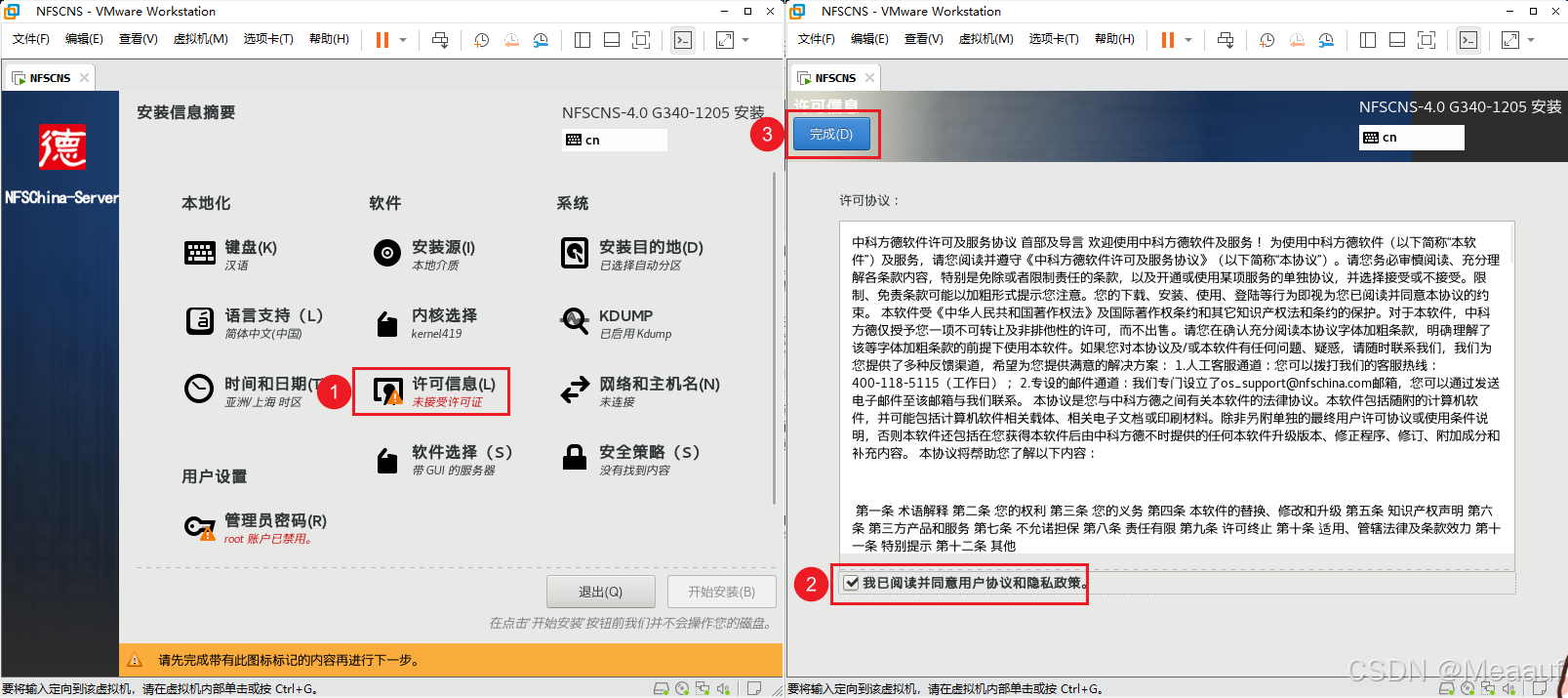Click the orange warning message bar
Screen dimensions: 1568x698
point(451,660)
